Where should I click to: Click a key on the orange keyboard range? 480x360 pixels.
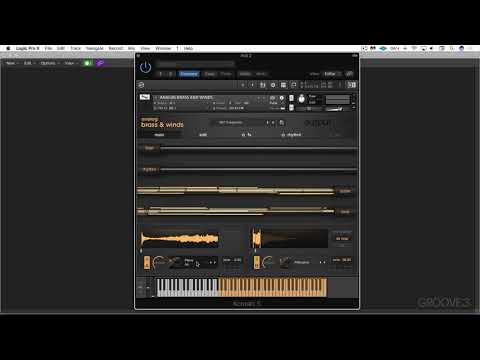272,287
